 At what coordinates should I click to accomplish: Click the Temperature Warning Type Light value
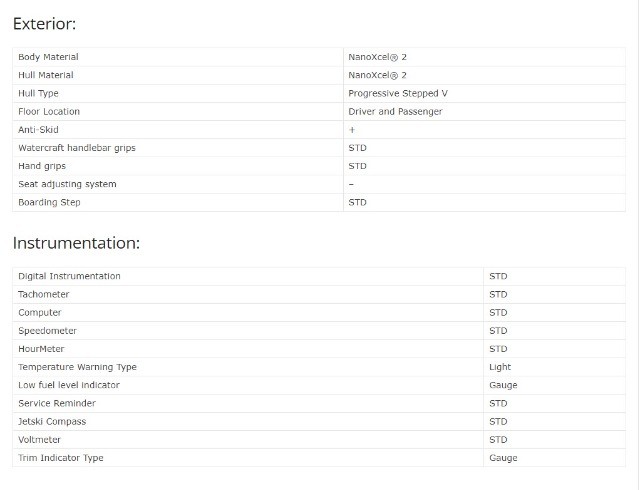click(500, 367)
